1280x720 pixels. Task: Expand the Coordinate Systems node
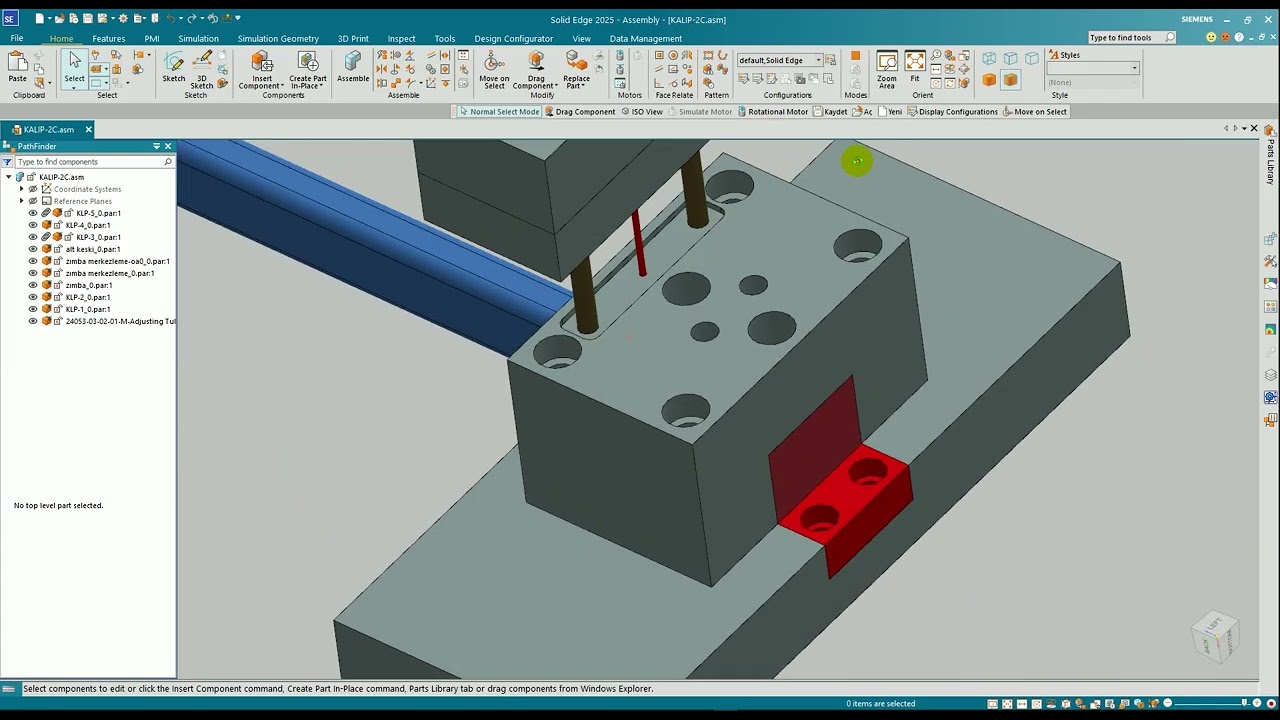click(22, 189)
